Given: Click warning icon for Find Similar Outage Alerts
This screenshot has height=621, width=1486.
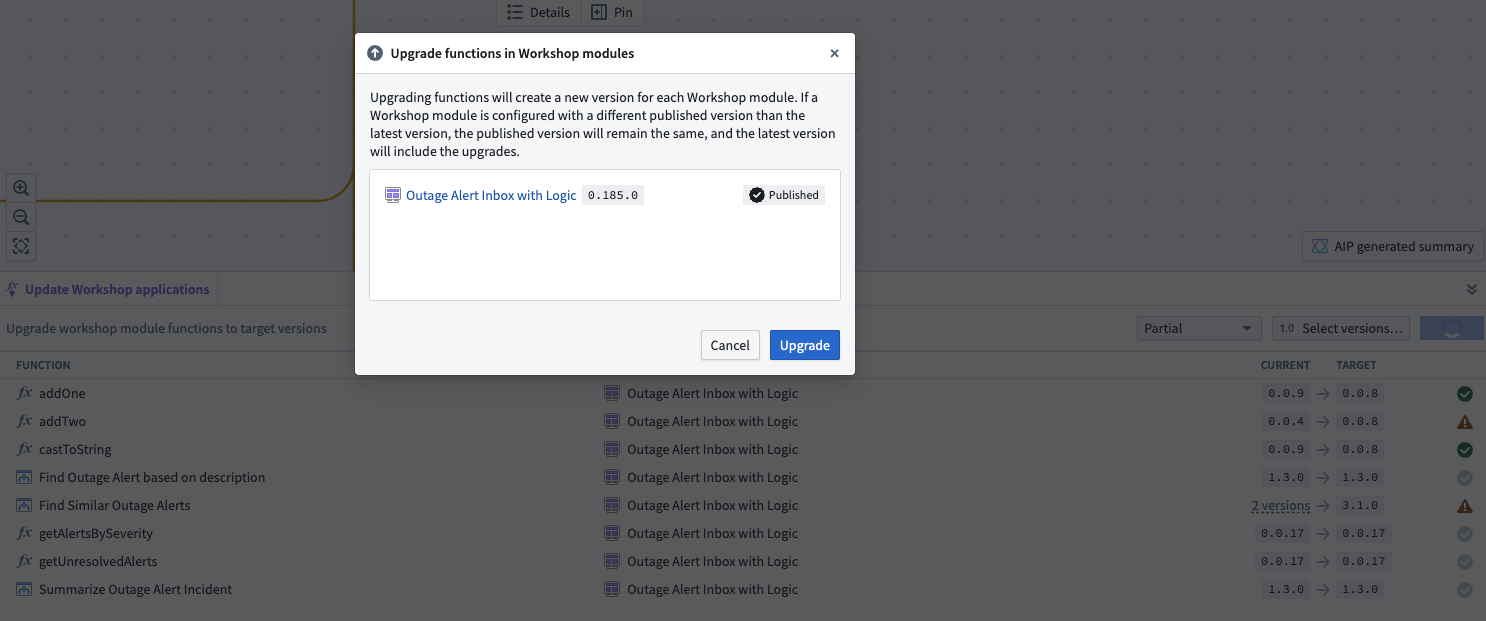Looking at the screenshot, I should tap(1464, 506).
